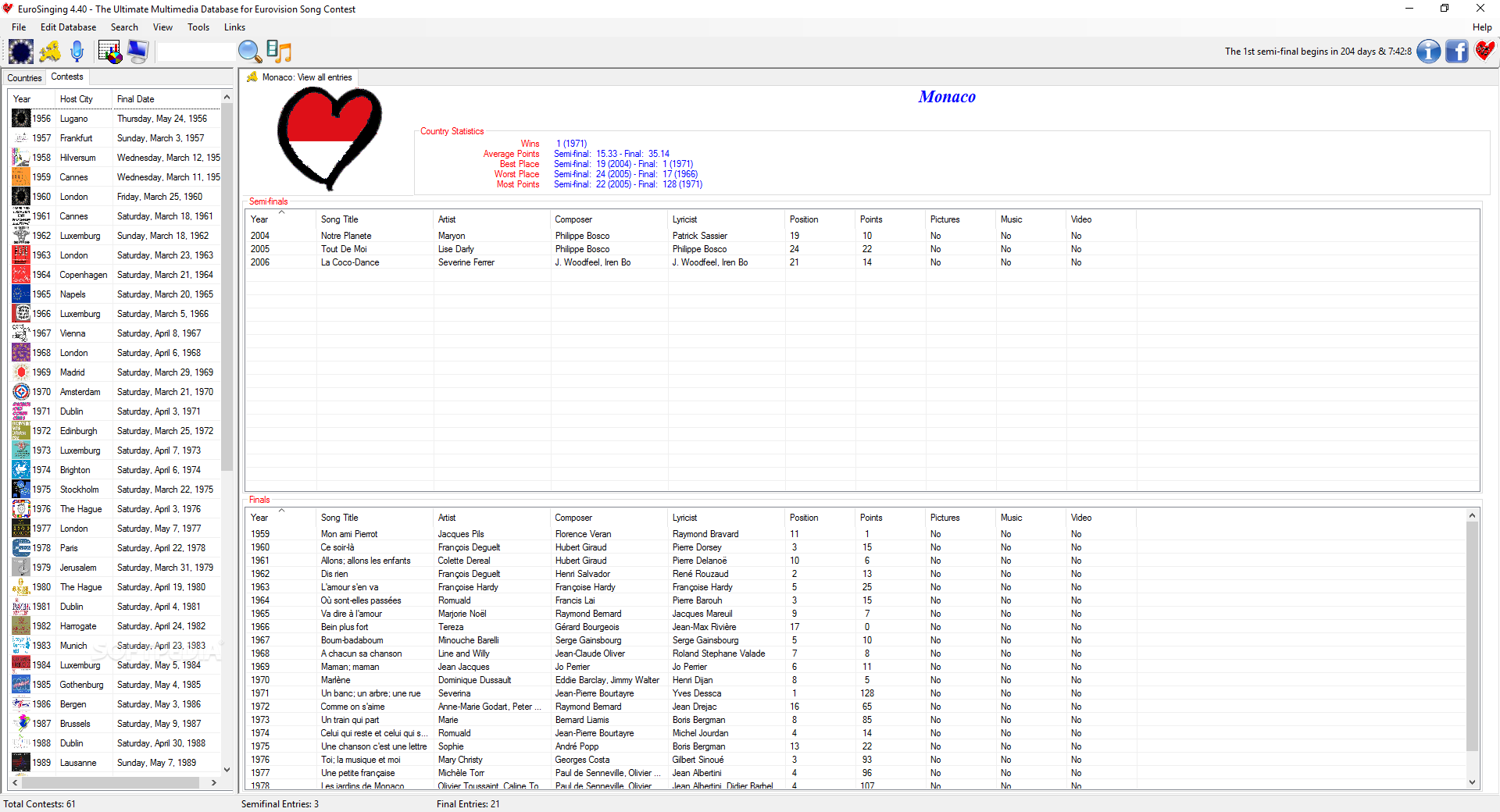Open the Facebook page icon

click(x=1457, y=52)
